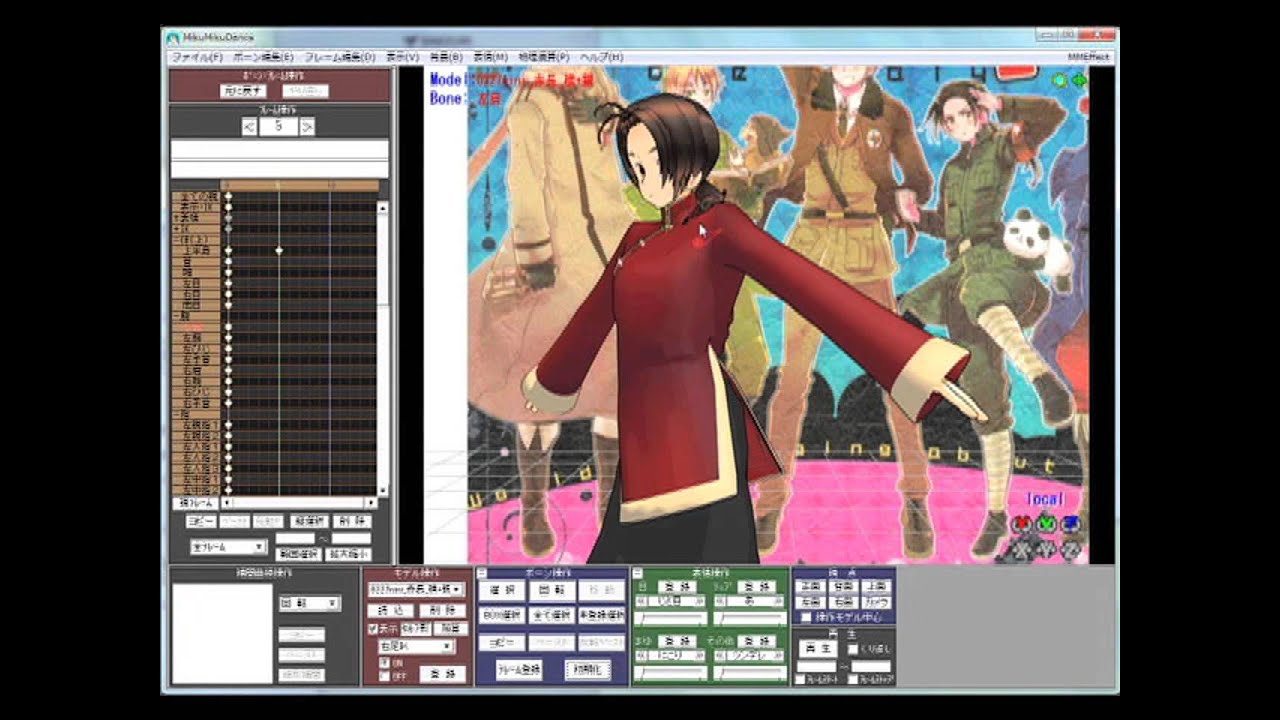Toggle the frame stop checkbox in playback panel
This screenshot has width=1280, height=720.
(853, 679)
